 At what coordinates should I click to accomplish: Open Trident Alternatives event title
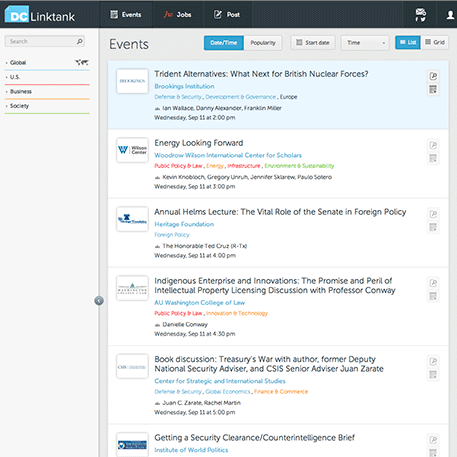pyautogui.click(x=261, y=74)
